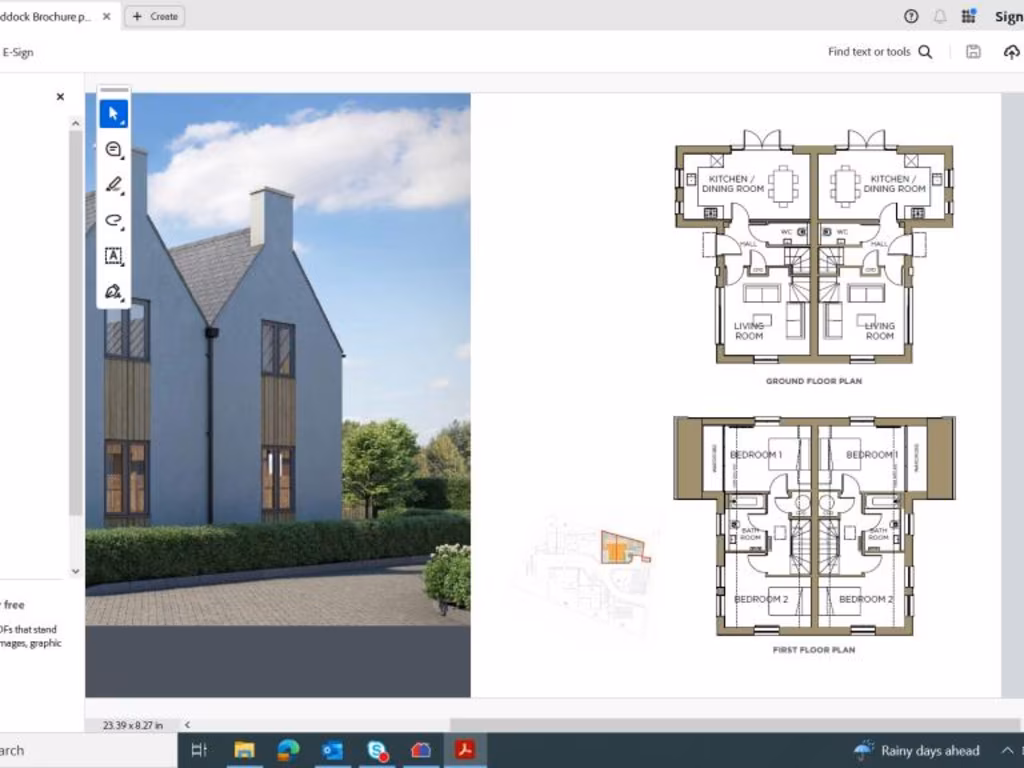Pick the highlighter tool
The image size is (1024, 768).
tap(113, 185)
